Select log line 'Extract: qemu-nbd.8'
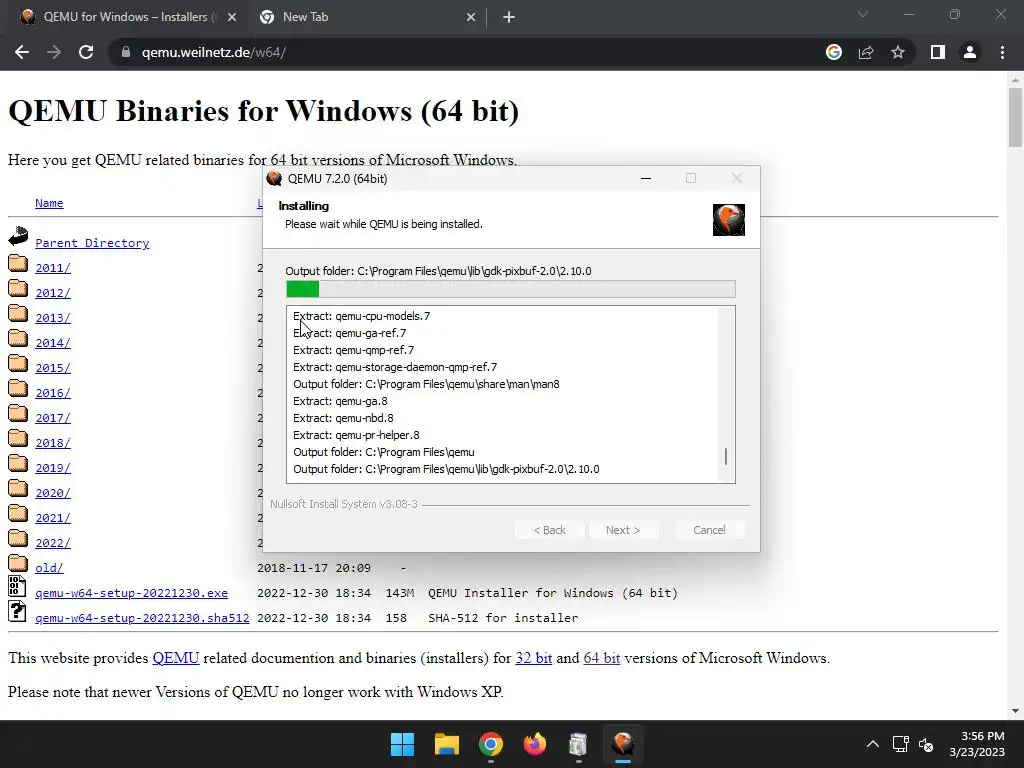 (x=343, y=418)
